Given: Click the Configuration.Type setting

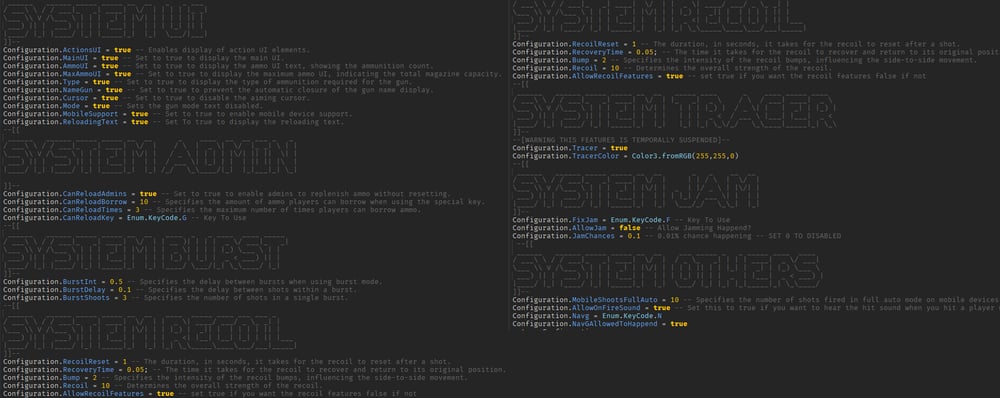Looking at the screenshot, I should pos(207,82).
